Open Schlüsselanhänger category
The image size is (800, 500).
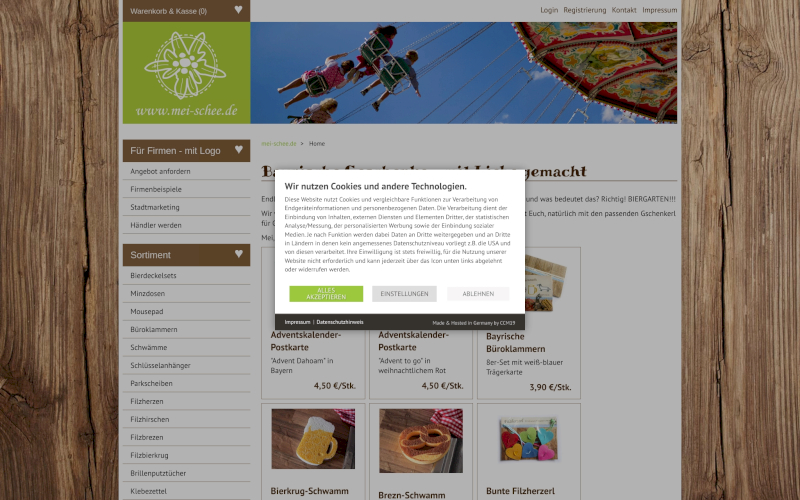tap(160, 365)
